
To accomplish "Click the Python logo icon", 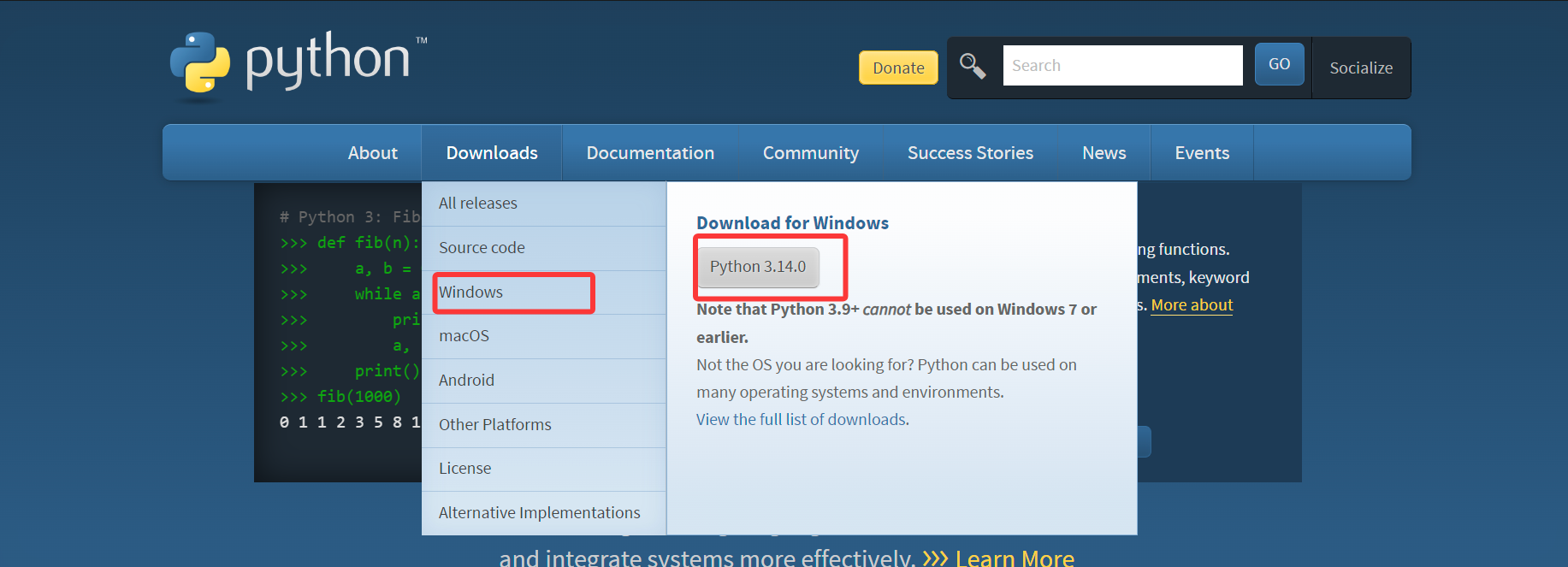I will [200, 63].
